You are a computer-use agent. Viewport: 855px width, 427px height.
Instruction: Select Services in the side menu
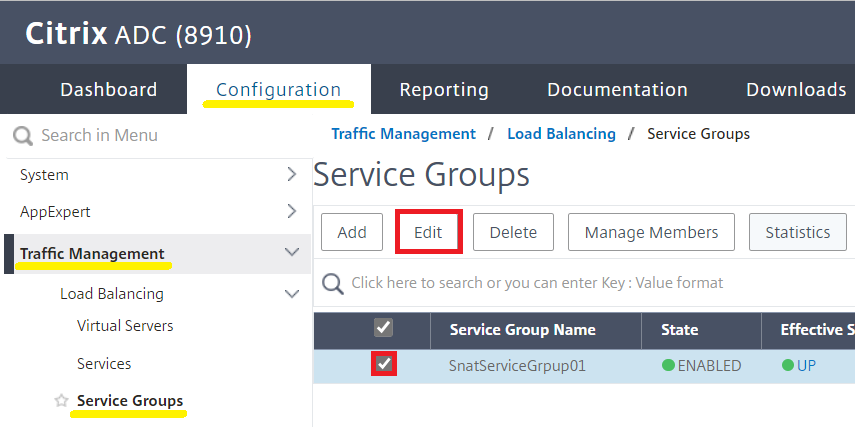coord(104,364)
